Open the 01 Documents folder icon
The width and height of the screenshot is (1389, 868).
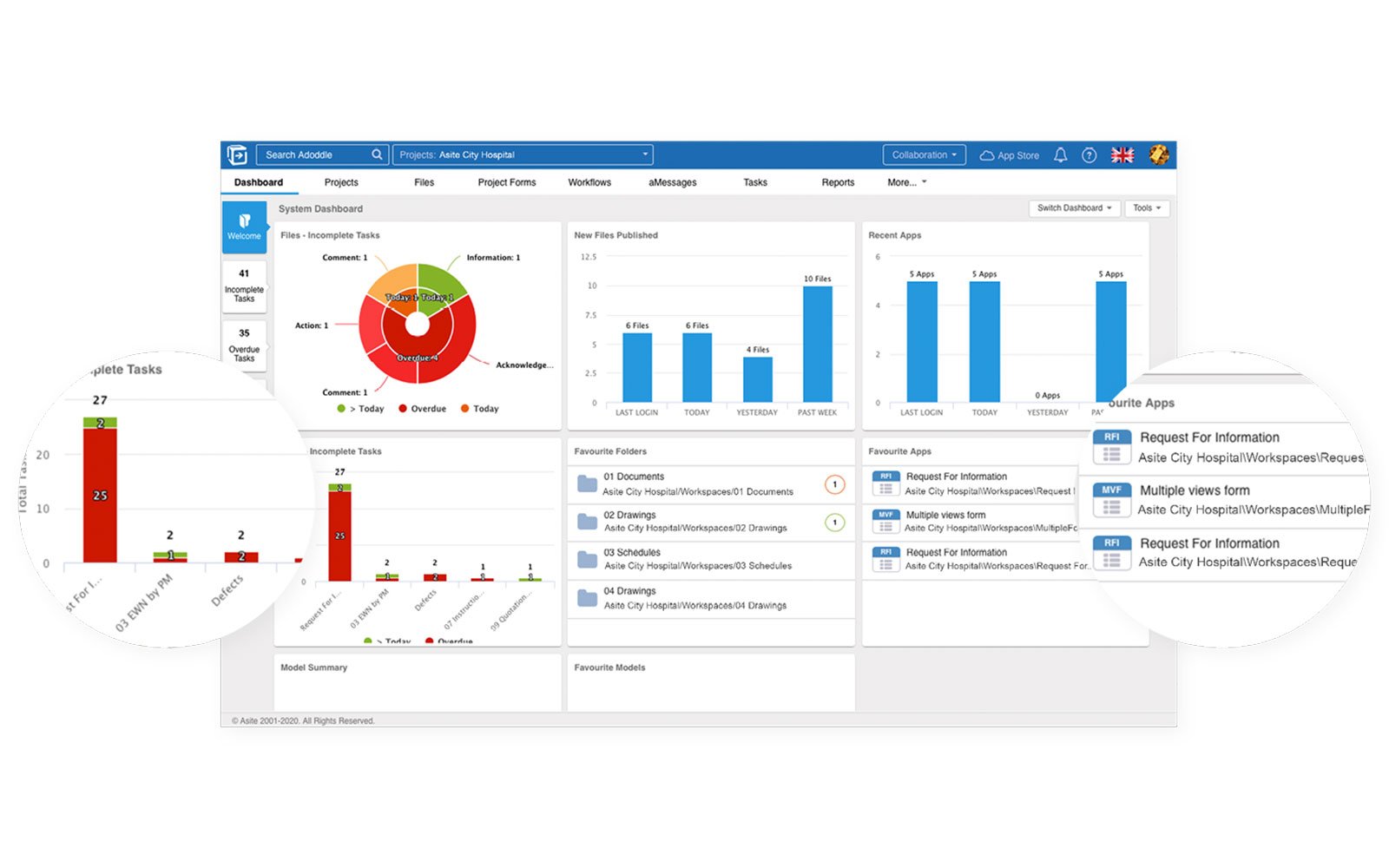click(588, 483)
